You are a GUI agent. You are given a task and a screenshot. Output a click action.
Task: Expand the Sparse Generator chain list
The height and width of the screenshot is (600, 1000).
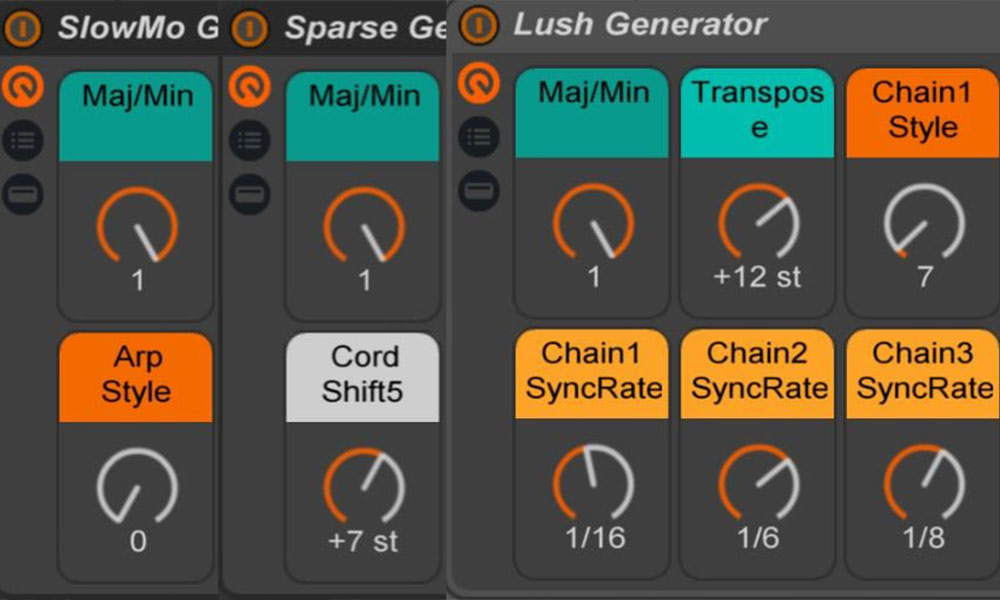(x=250, y=140)
